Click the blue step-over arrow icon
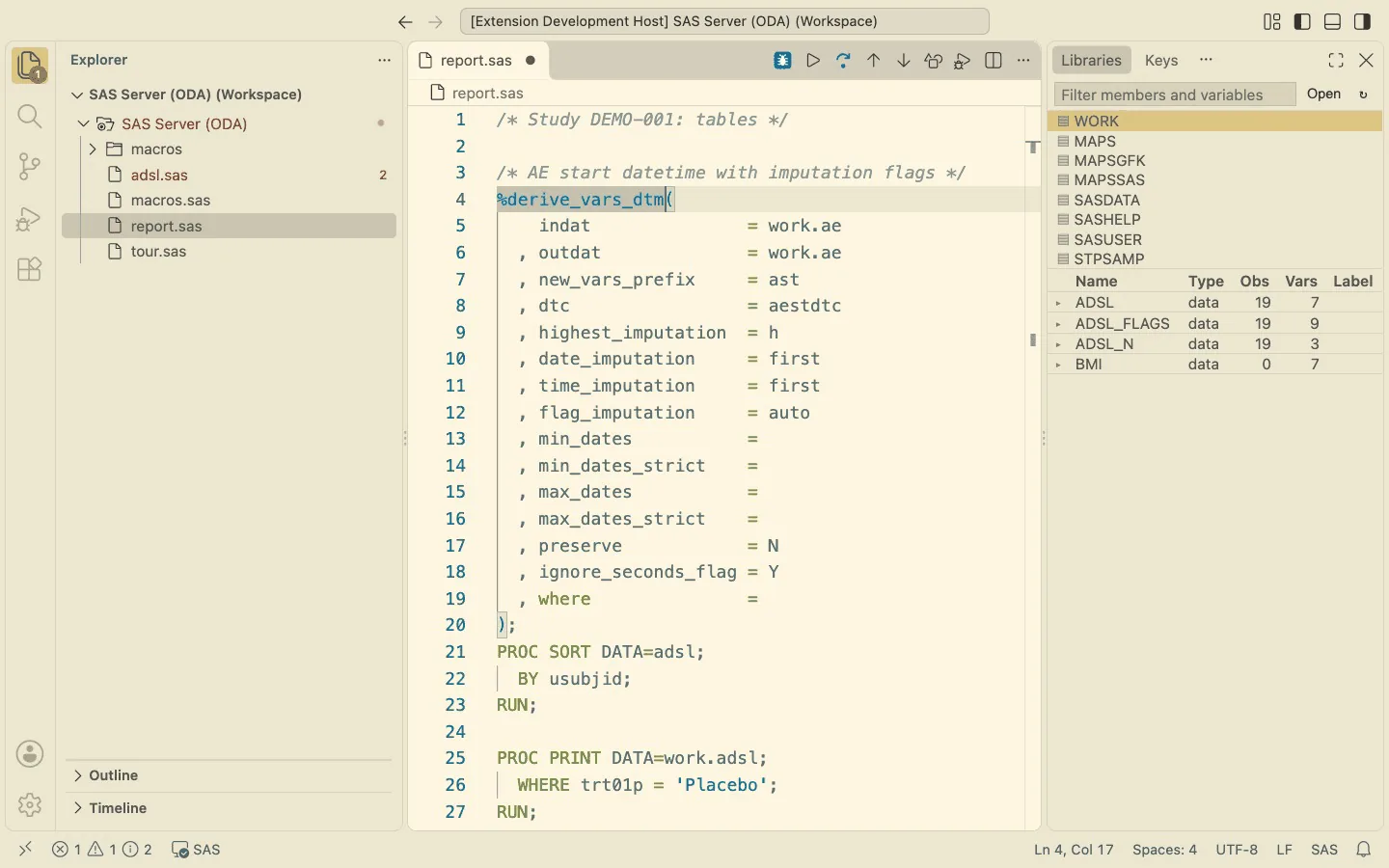Screen dimensions: 1389x868 tap(843, 61)
